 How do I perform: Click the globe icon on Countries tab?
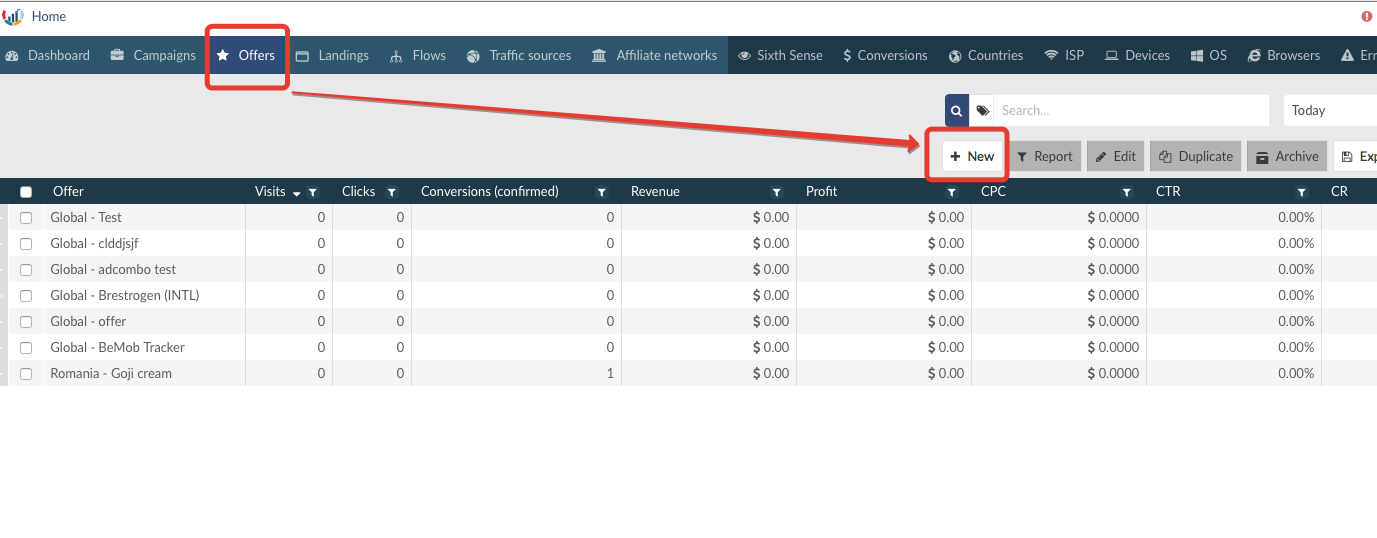955,56
